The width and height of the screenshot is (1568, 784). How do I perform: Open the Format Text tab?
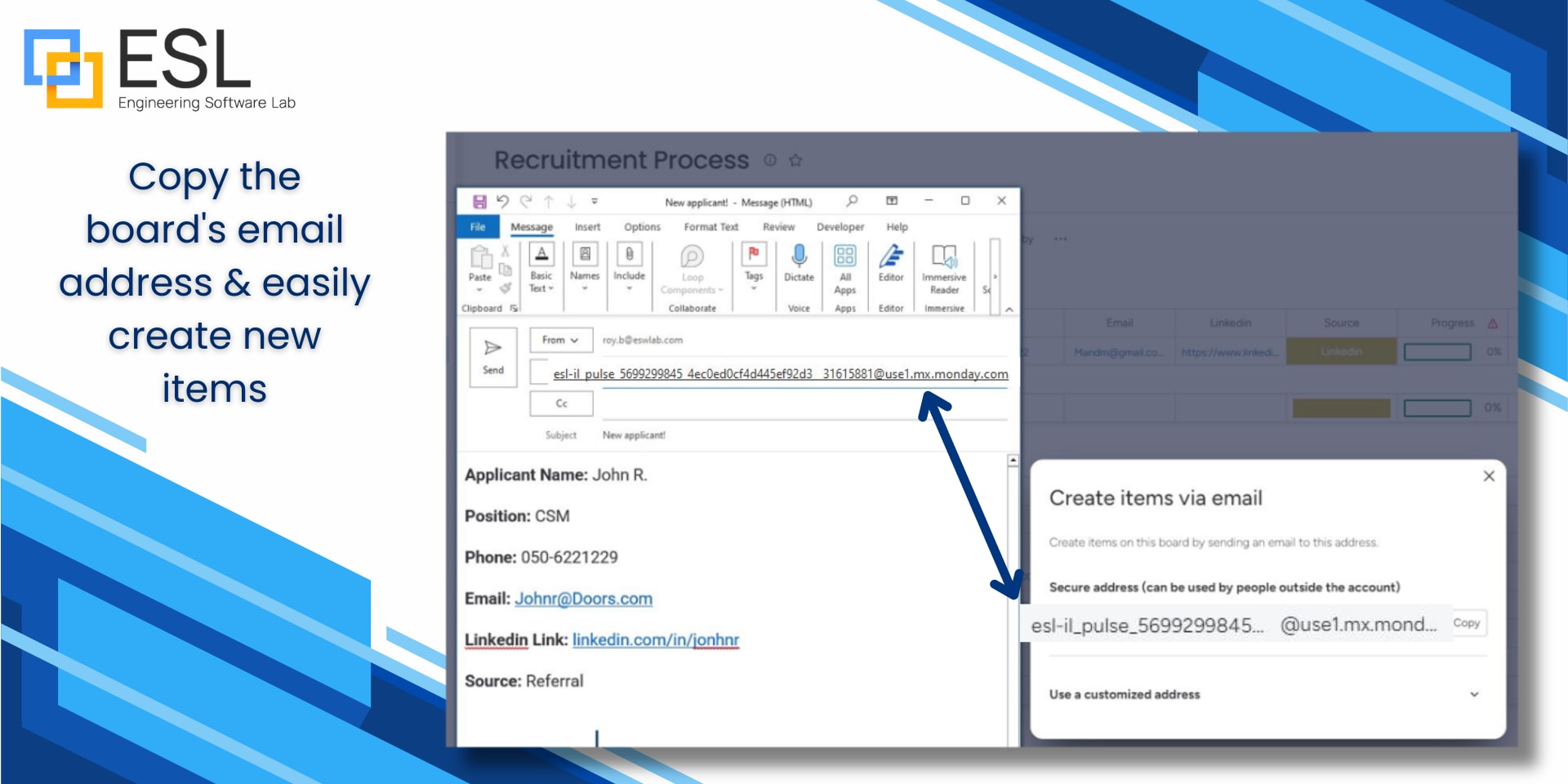(710, 227)
